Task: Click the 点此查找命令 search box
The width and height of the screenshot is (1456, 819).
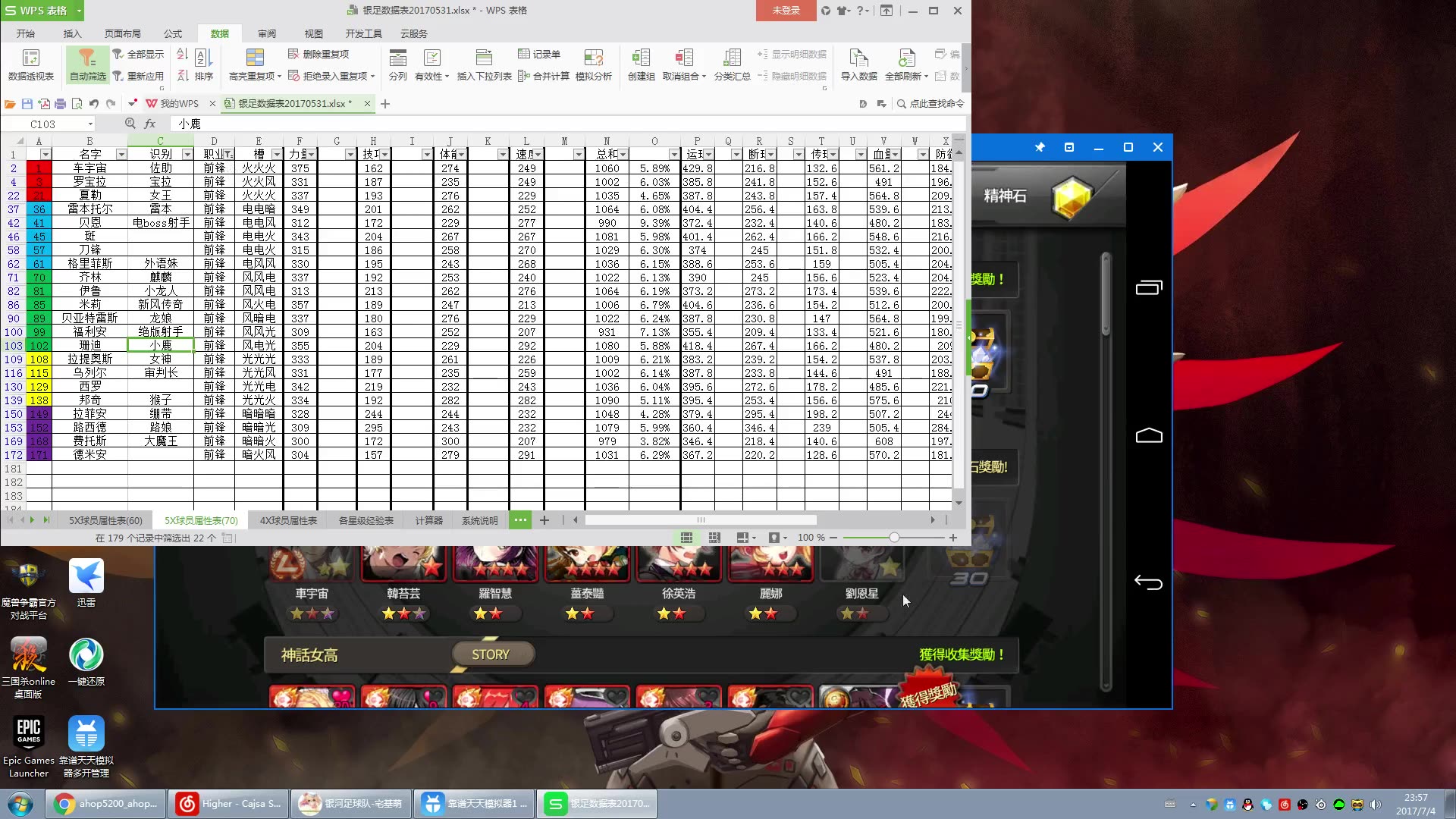Action: pos(930,104)
